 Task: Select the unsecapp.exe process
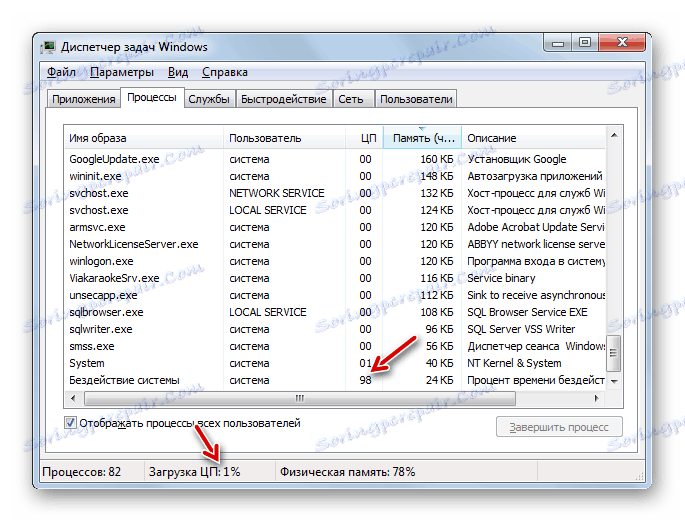click(335, 295)
